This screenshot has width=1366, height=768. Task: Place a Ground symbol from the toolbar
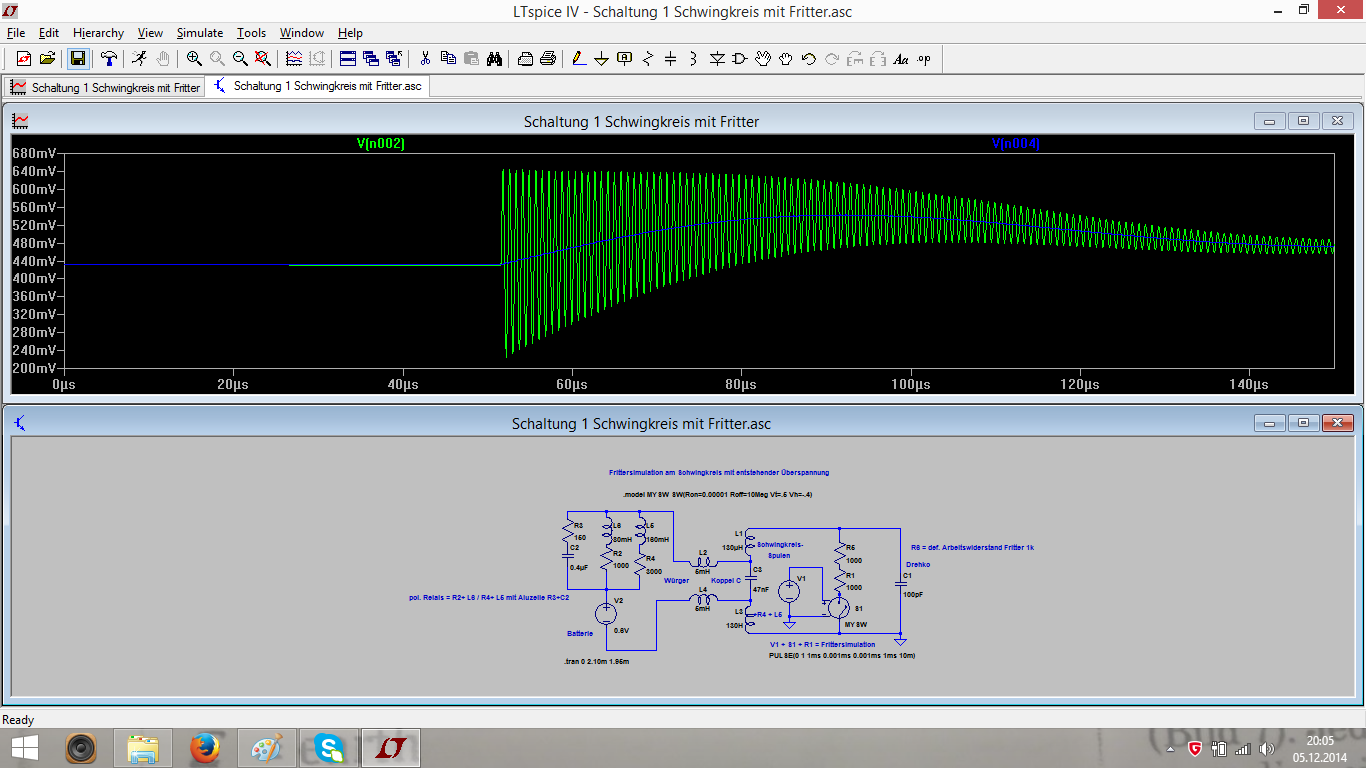point(602,59)
